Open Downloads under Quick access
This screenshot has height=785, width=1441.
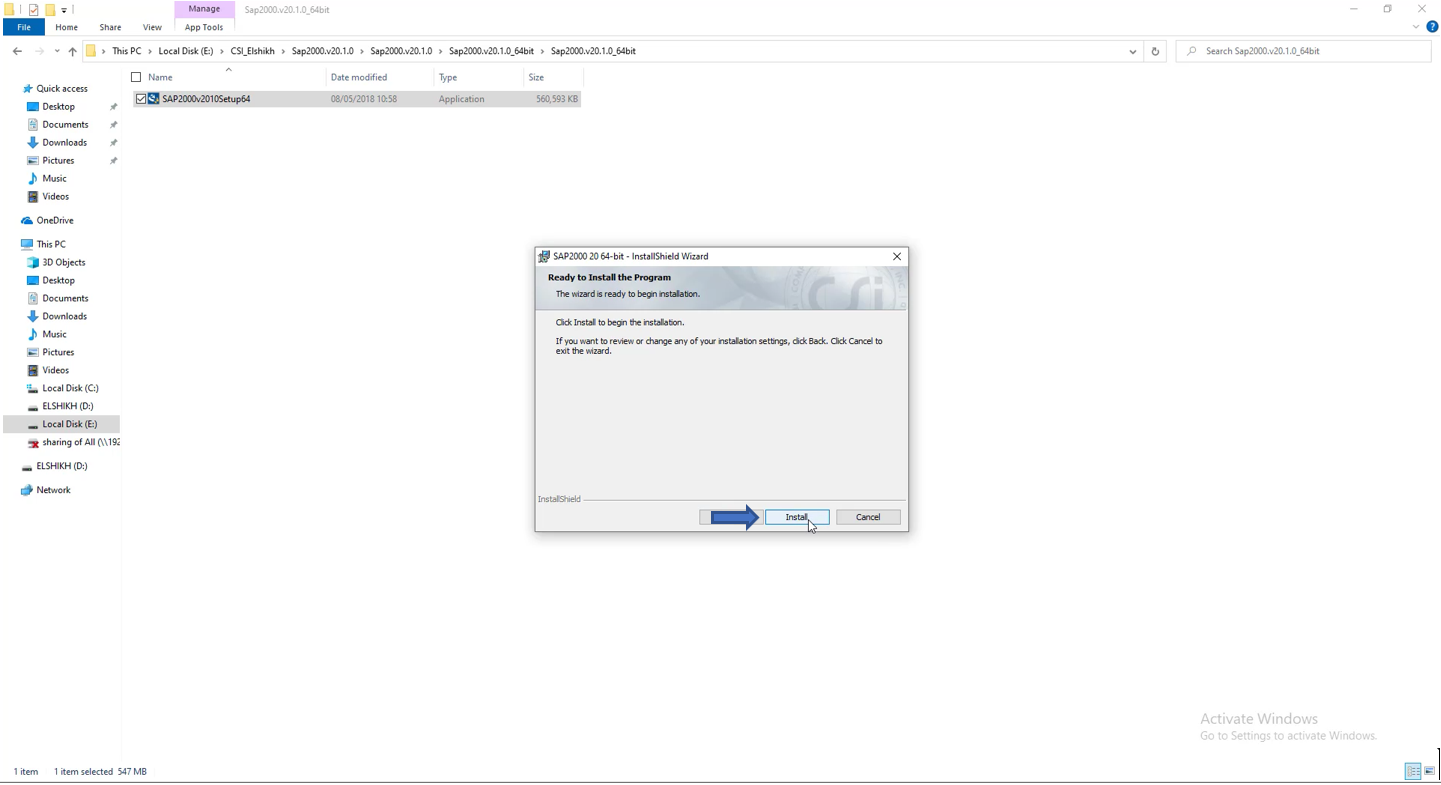click(64, 143)
